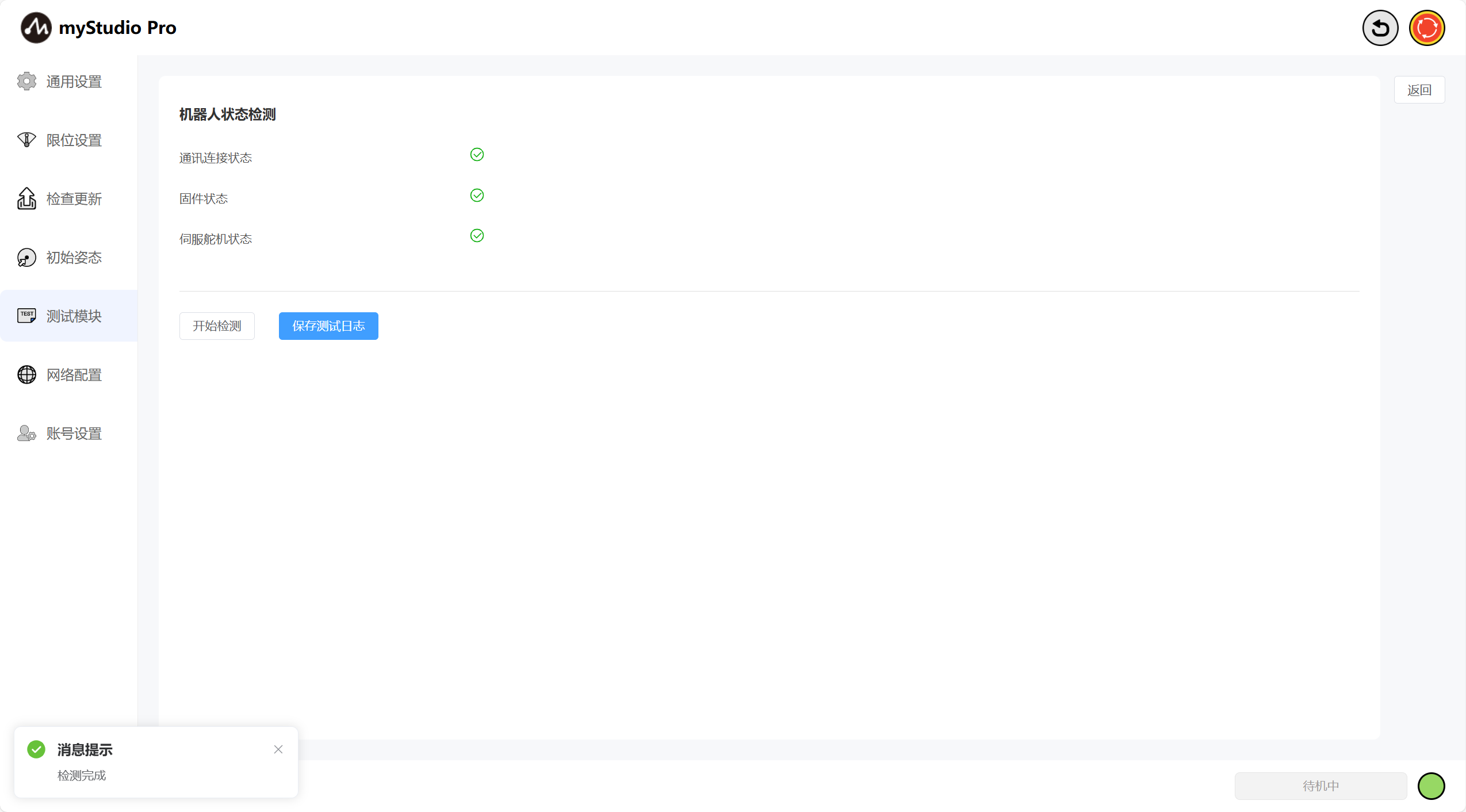The image size is (1466, 812).
Task: Click the globe icon for 网络配置
Action: pyautogui.click(x=26, y=375)
